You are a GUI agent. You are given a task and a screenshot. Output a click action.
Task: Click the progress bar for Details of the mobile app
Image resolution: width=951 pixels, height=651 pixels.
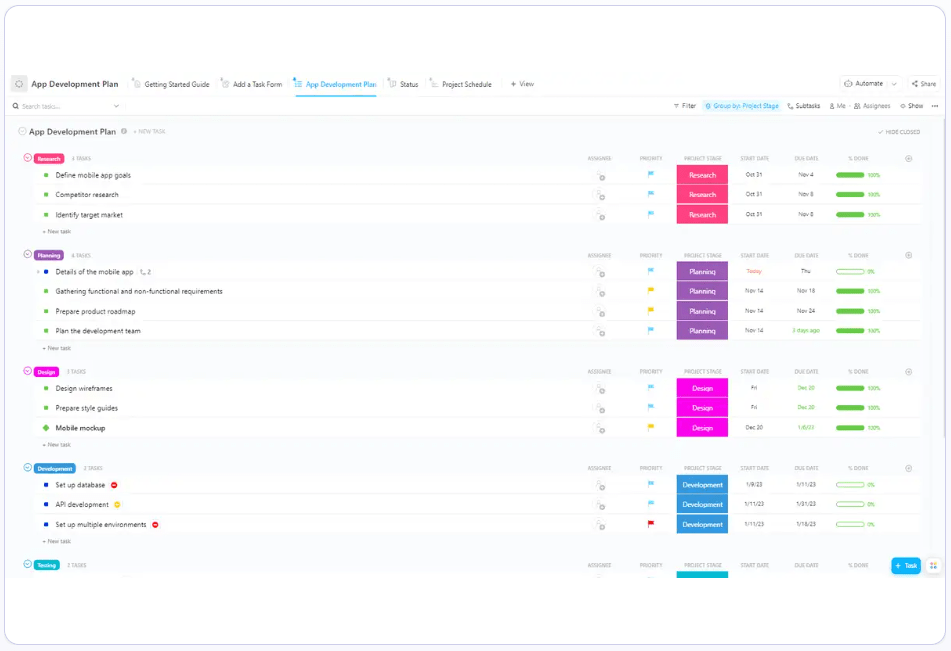[x=850, y=272]
